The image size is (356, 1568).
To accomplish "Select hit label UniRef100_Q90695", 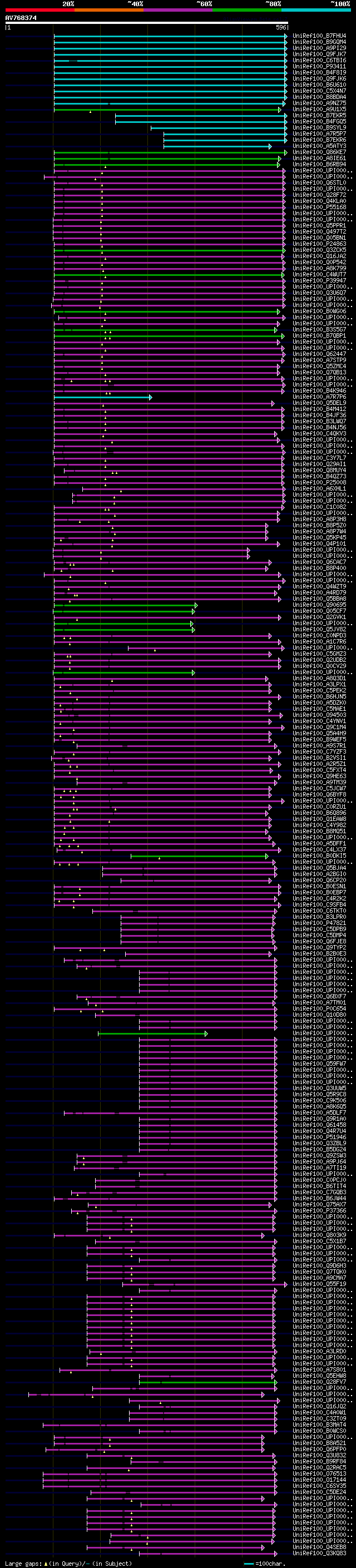I will (x=319, y=605).
